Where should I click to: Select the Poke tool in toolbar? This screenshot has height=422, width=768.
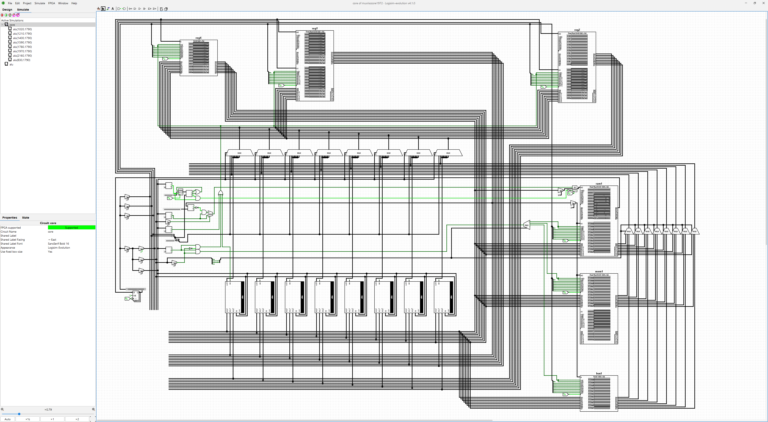(98, 9)
